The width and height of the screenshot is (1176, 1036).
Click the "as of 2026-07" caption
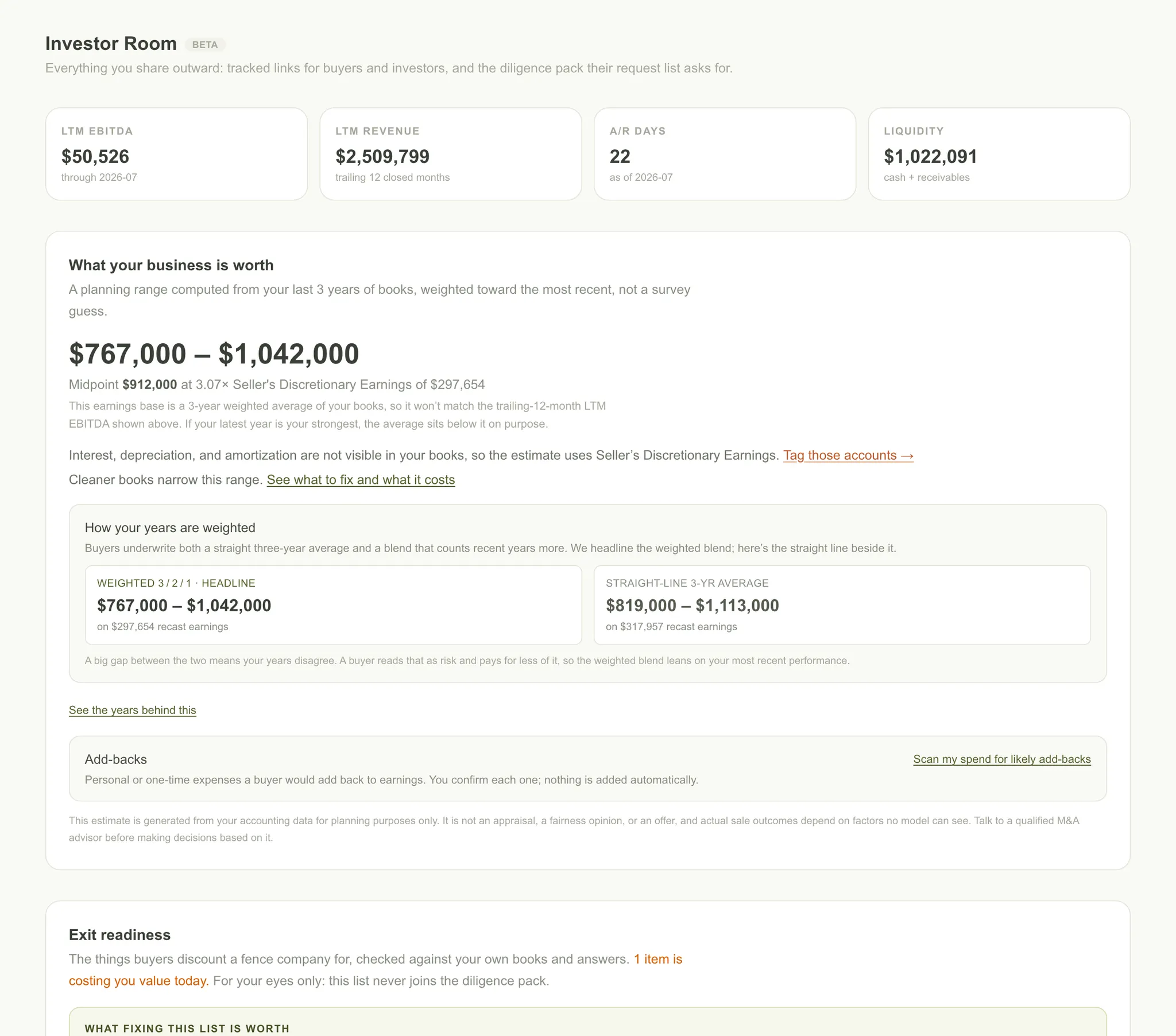coord(641,177)
